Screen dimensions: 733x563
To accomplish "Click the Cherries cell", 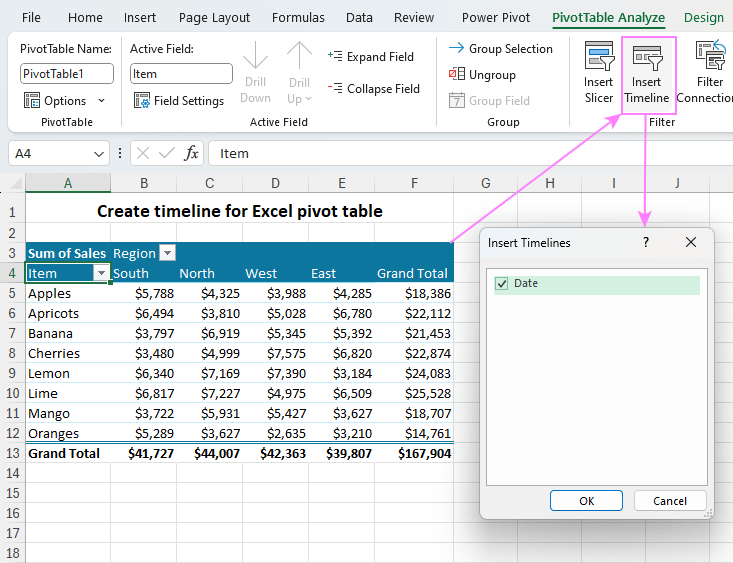I will pos(68,353).
